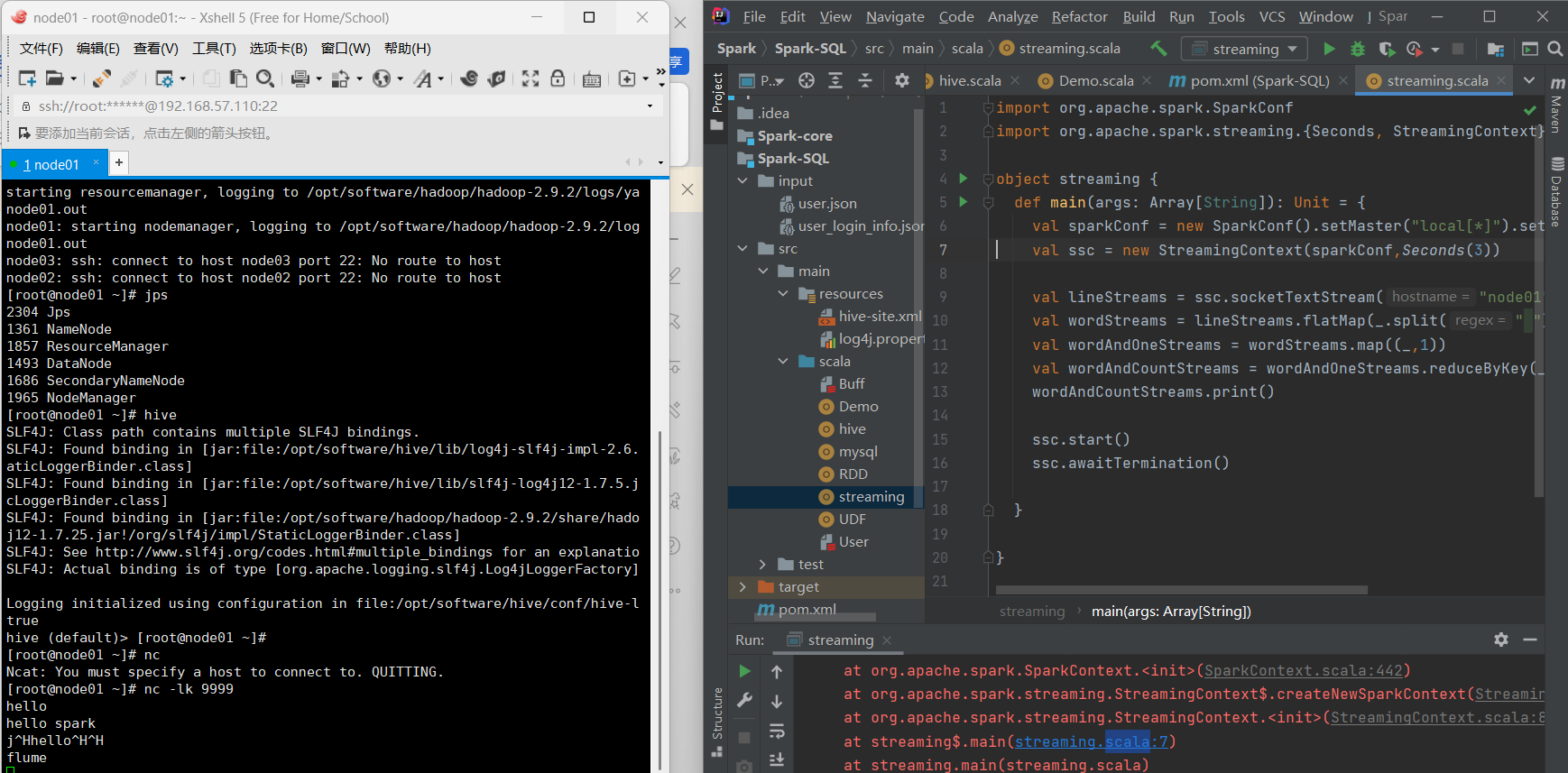The width and height of the screenshot is (1568, 773).
Task: Add a new Xshell tab with plus button
Action: [x=118, y=163]
